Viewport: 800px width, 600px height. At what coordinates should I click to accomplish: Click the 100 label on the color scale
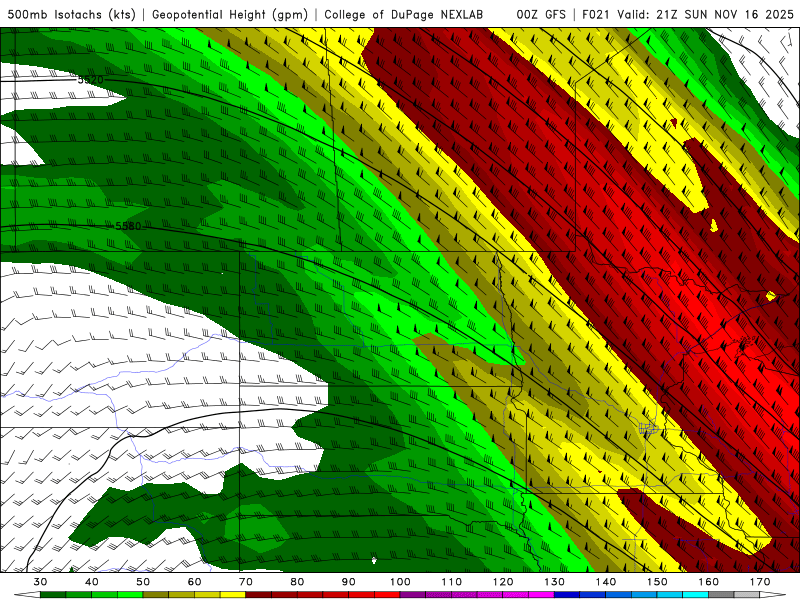click(x=401, y=582)
